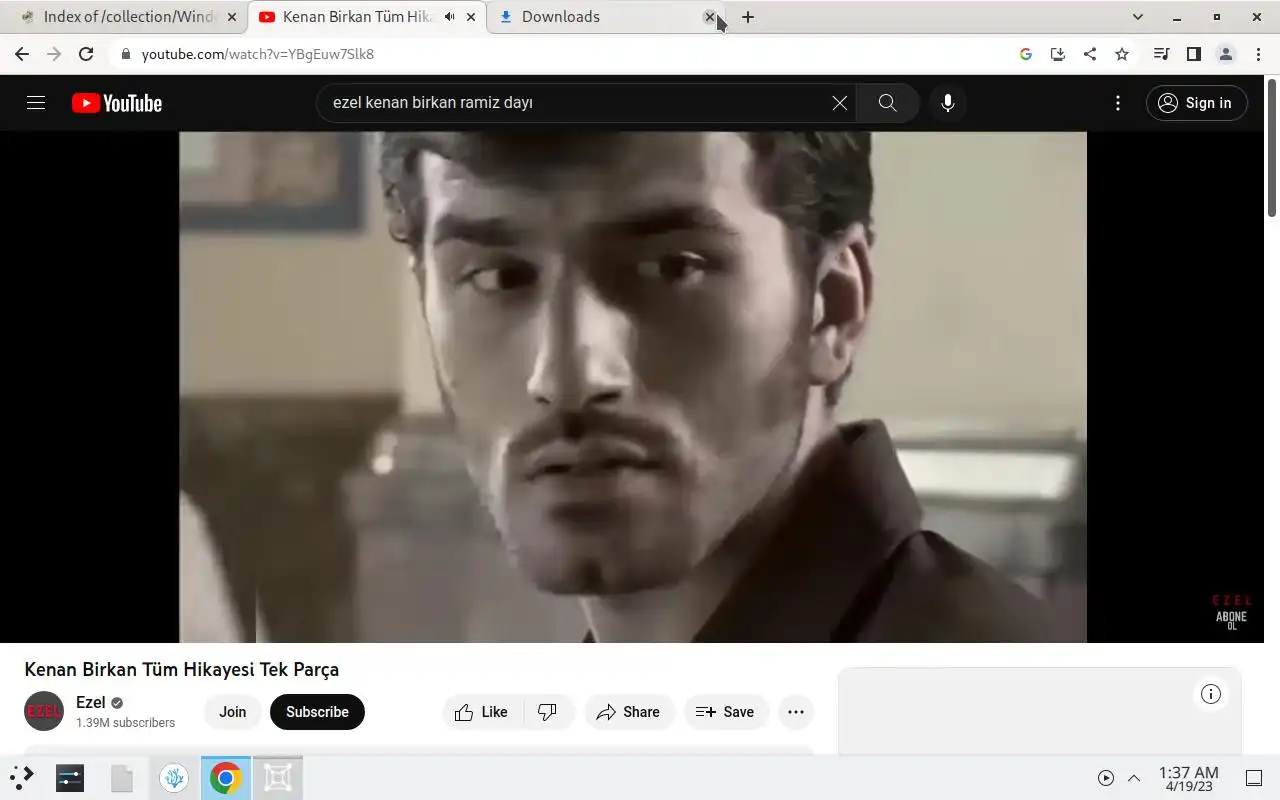The image size is (1280, 800).
Task: Subscribe to the Ezel channel
Action: (x=317, y=712)
